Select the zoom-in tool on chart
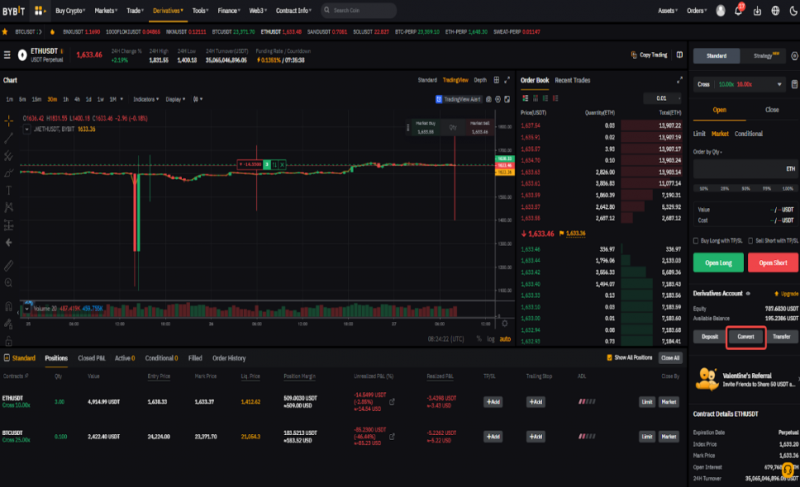This screenshot has width=800, height=487. tap(9, 283)
